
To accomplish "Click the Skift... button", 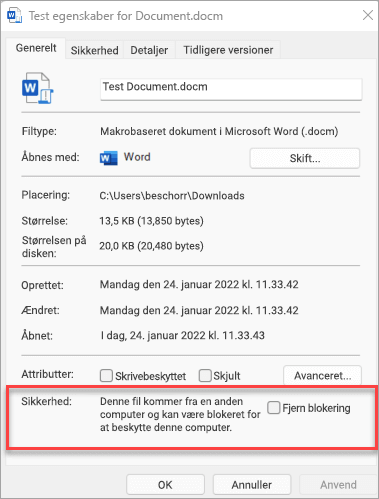I will coord(305,158).
